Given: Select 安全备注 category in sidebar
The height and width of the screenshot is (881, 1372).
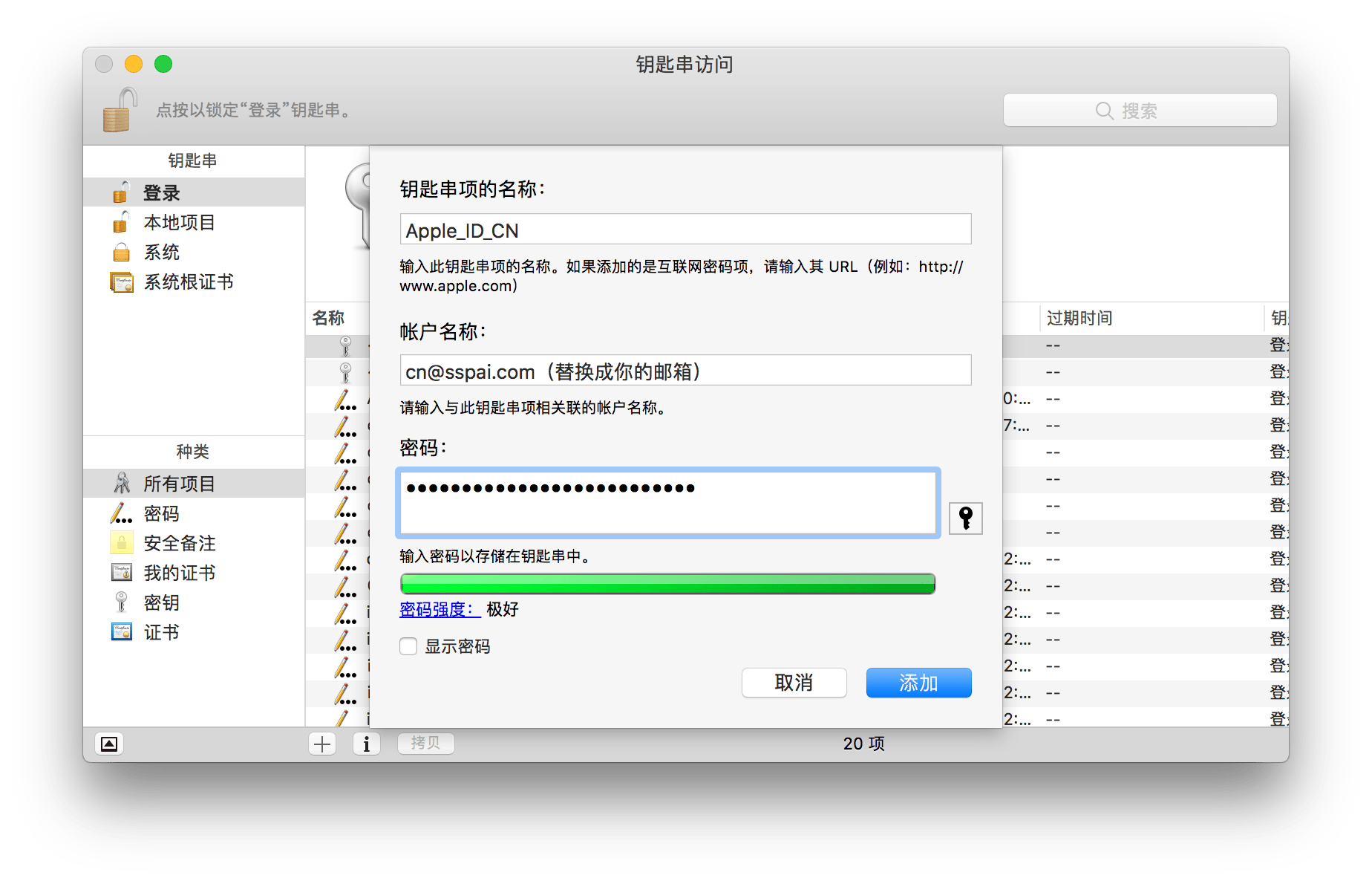Looking at the screenshot, I should point(179,544).
